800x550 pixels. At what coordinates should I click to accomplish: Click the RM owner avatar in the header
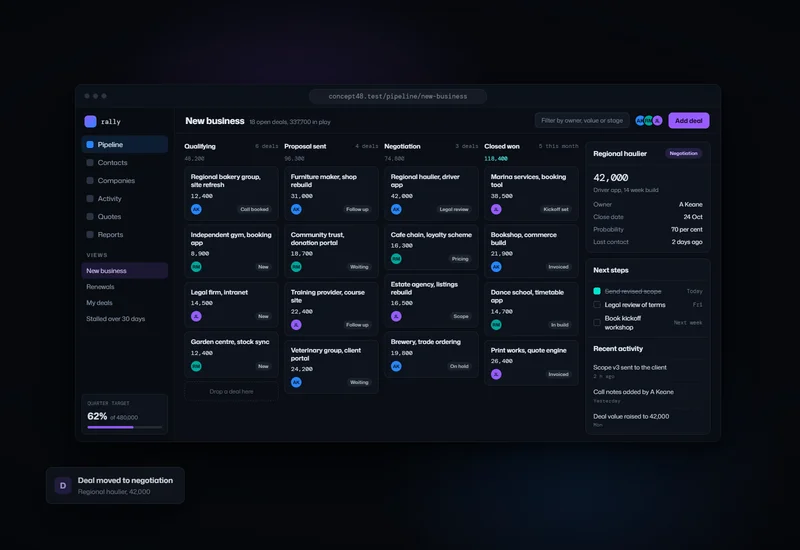[x=648, y=121]
